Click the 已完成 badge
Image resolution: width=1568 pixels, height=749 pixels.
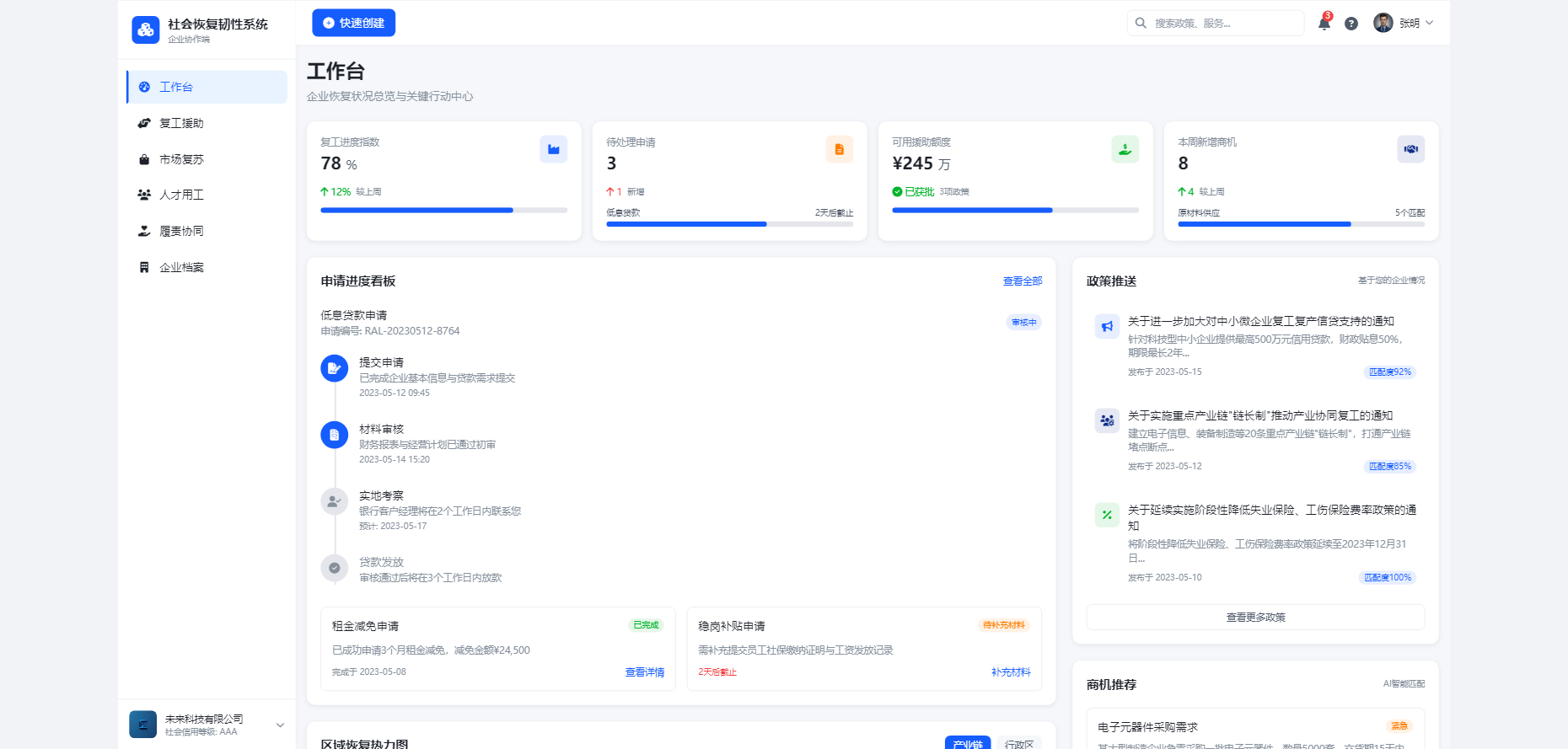coord(647,625)
